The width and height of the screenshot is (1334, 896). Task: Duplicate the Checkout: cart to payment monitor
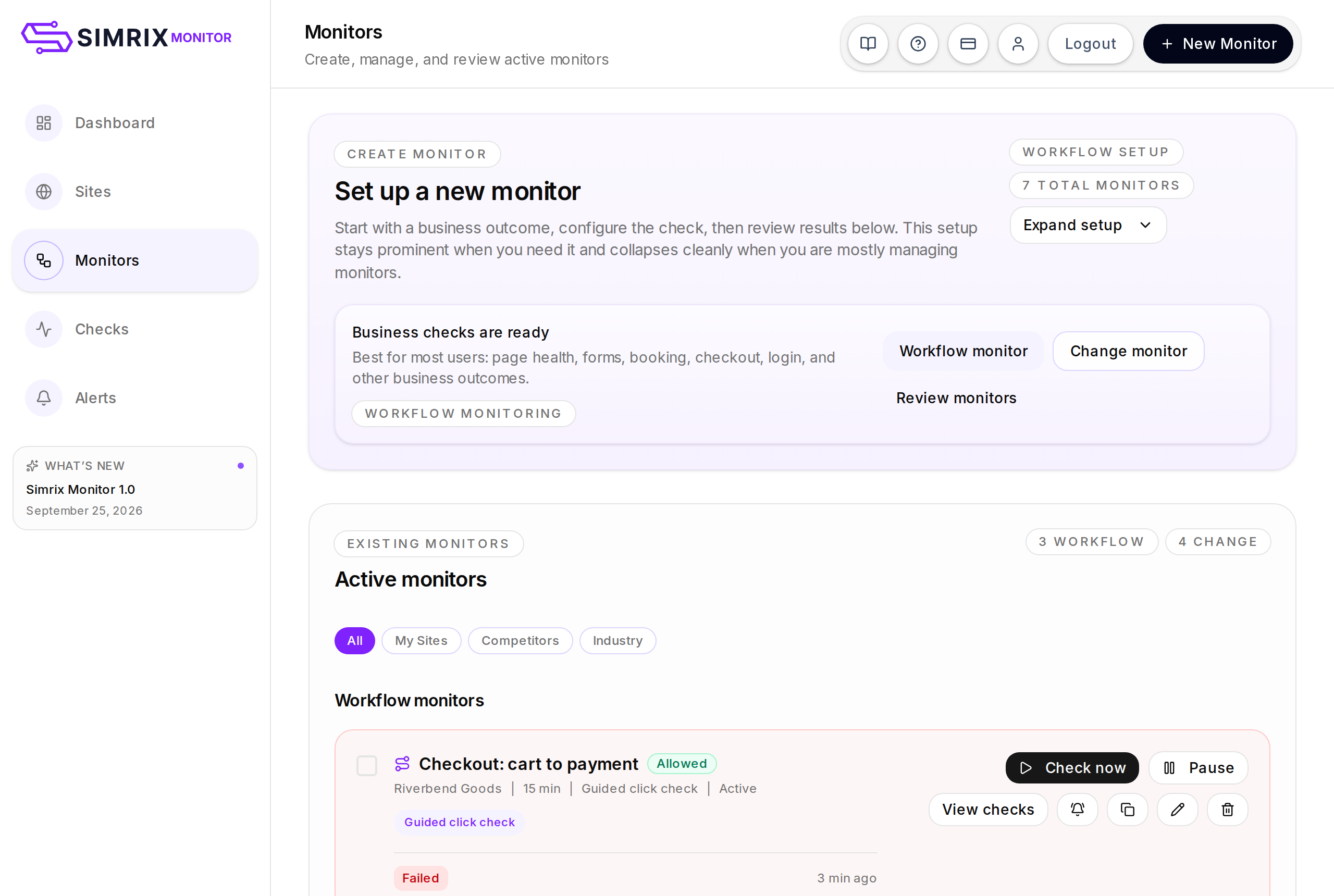click(1127, 809)
